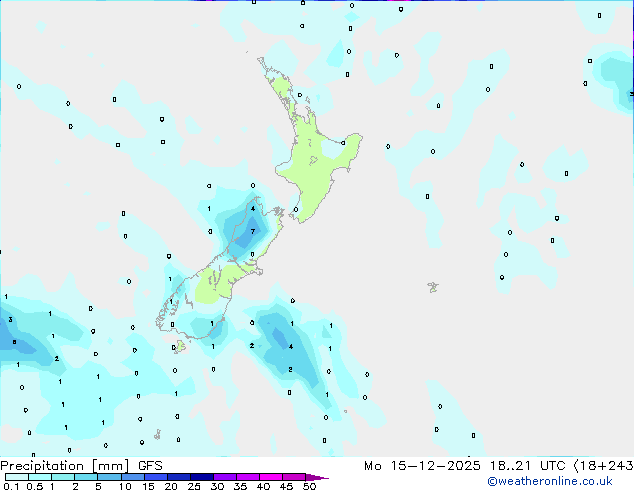The image size is (634, 490).
Task: Click the 1–2 mm legend color box
Action: pyautogui.click(x=63, y=477)
